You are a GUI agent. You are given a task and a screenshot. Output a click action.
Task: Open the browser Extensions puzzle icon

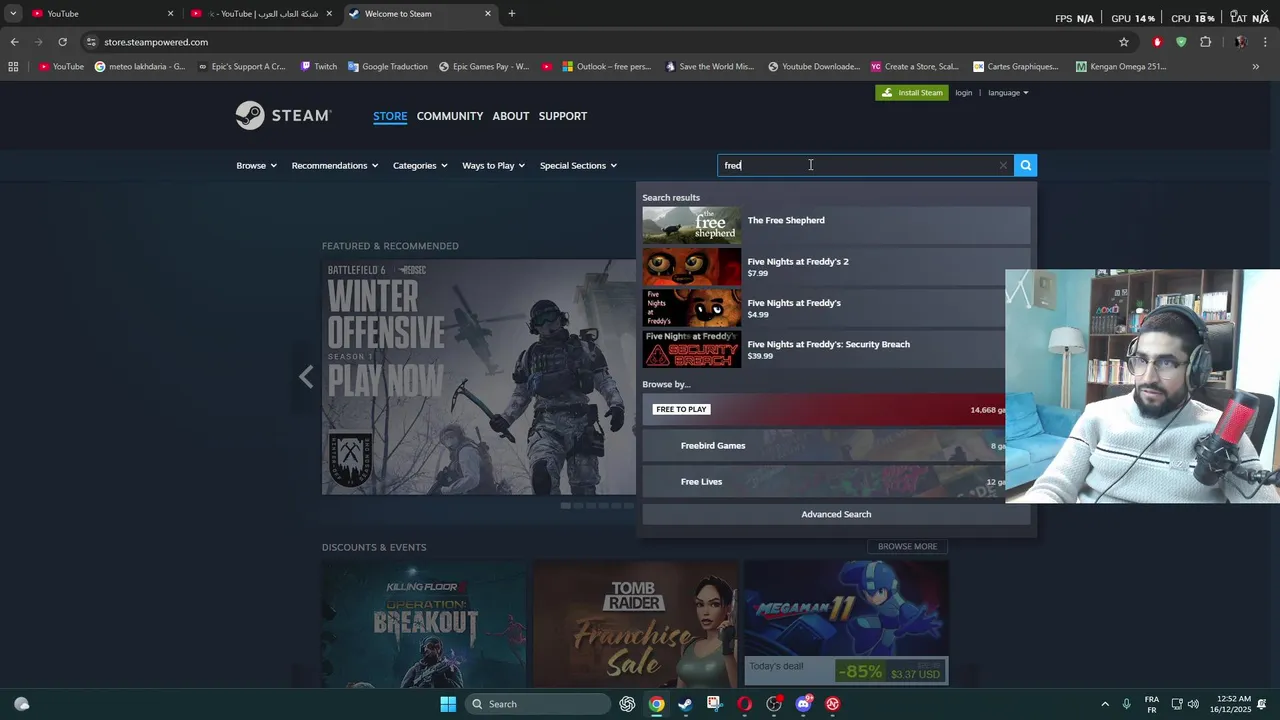tap(1205, 42)
